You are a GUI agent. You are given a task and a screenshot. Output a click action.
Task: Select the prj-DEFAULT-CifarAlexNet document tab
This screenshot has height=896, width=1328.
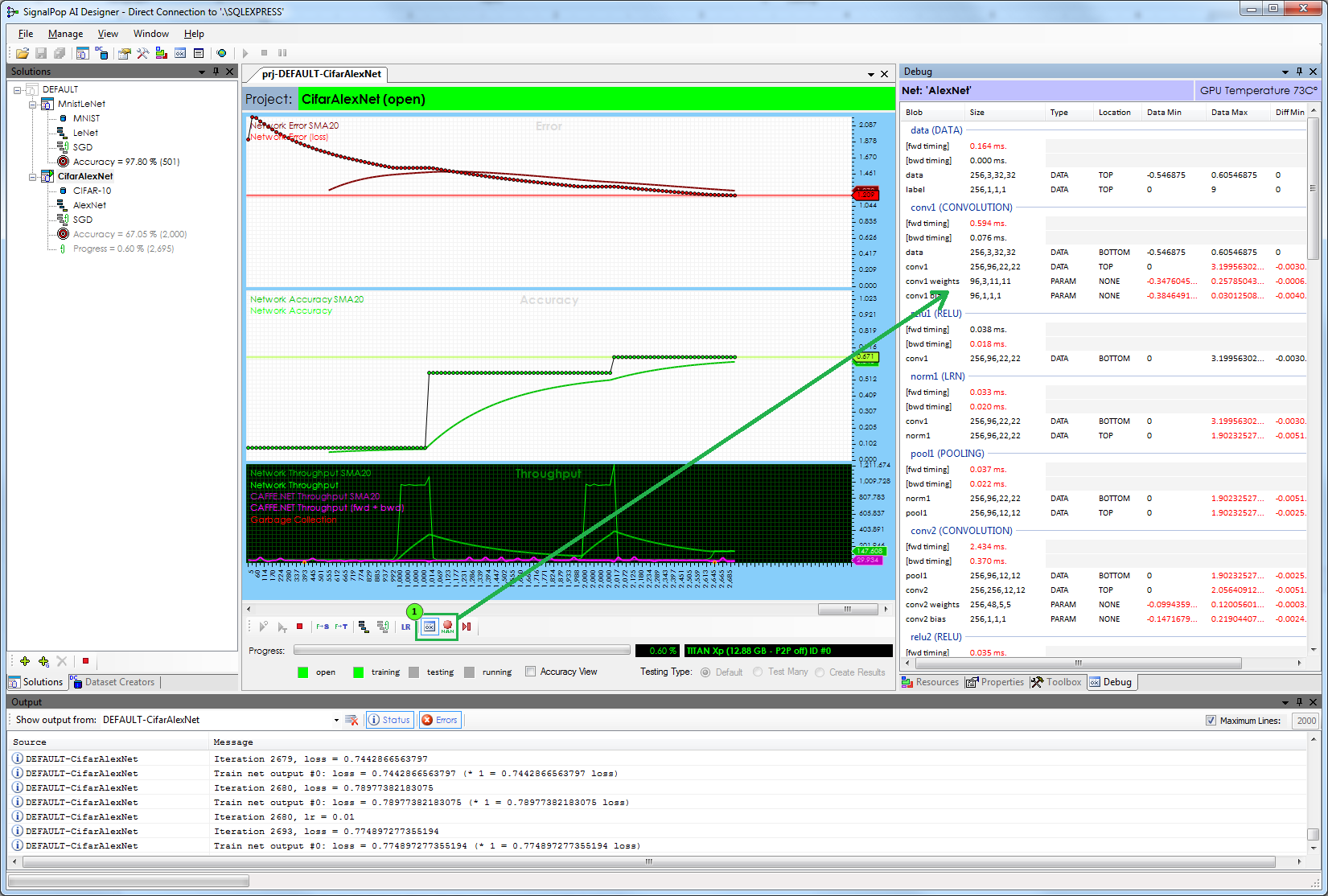click(x=321, y=74)
